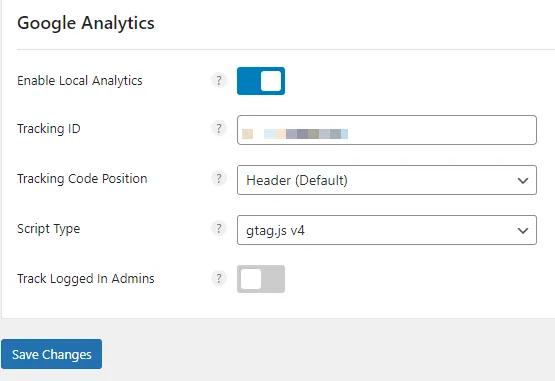The width and height of the screenshot is (555, 381).
Task: Save Changes button click
Action: (52, 354)
